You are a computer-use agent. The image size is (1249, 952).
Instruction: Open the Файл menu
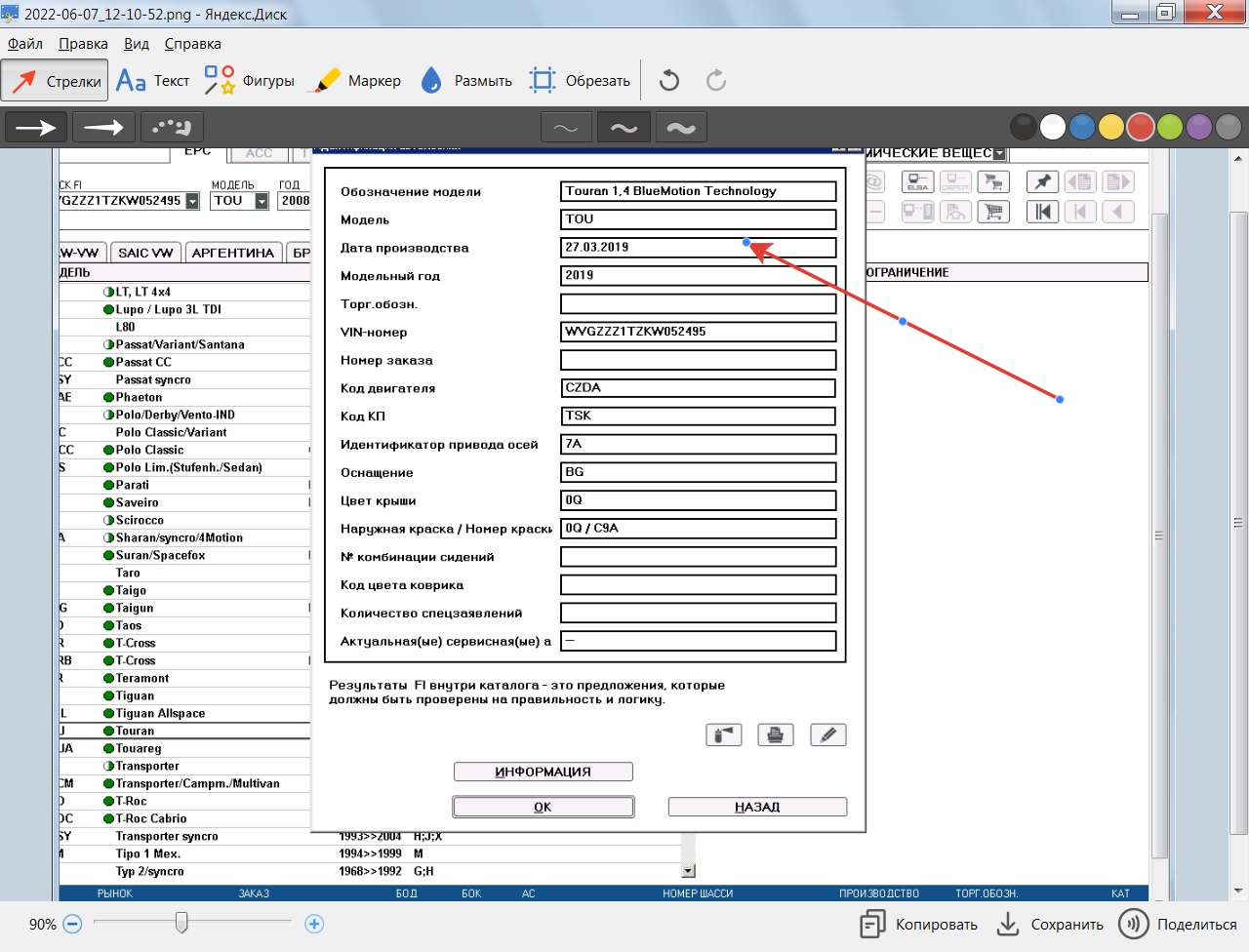coord(25,44)
